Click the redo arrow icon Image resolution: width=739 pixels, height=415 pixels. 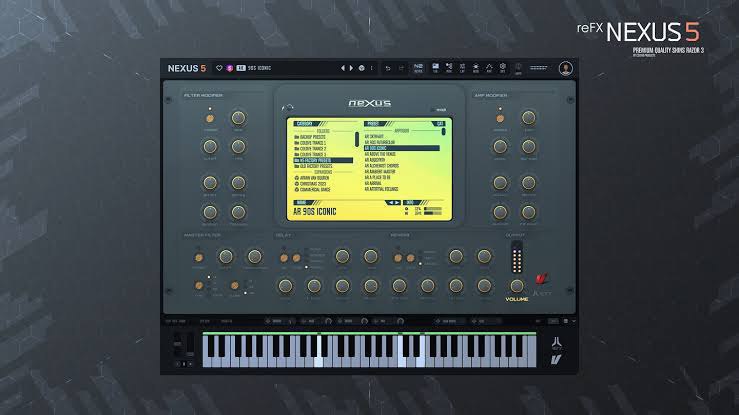click(401, 68)
